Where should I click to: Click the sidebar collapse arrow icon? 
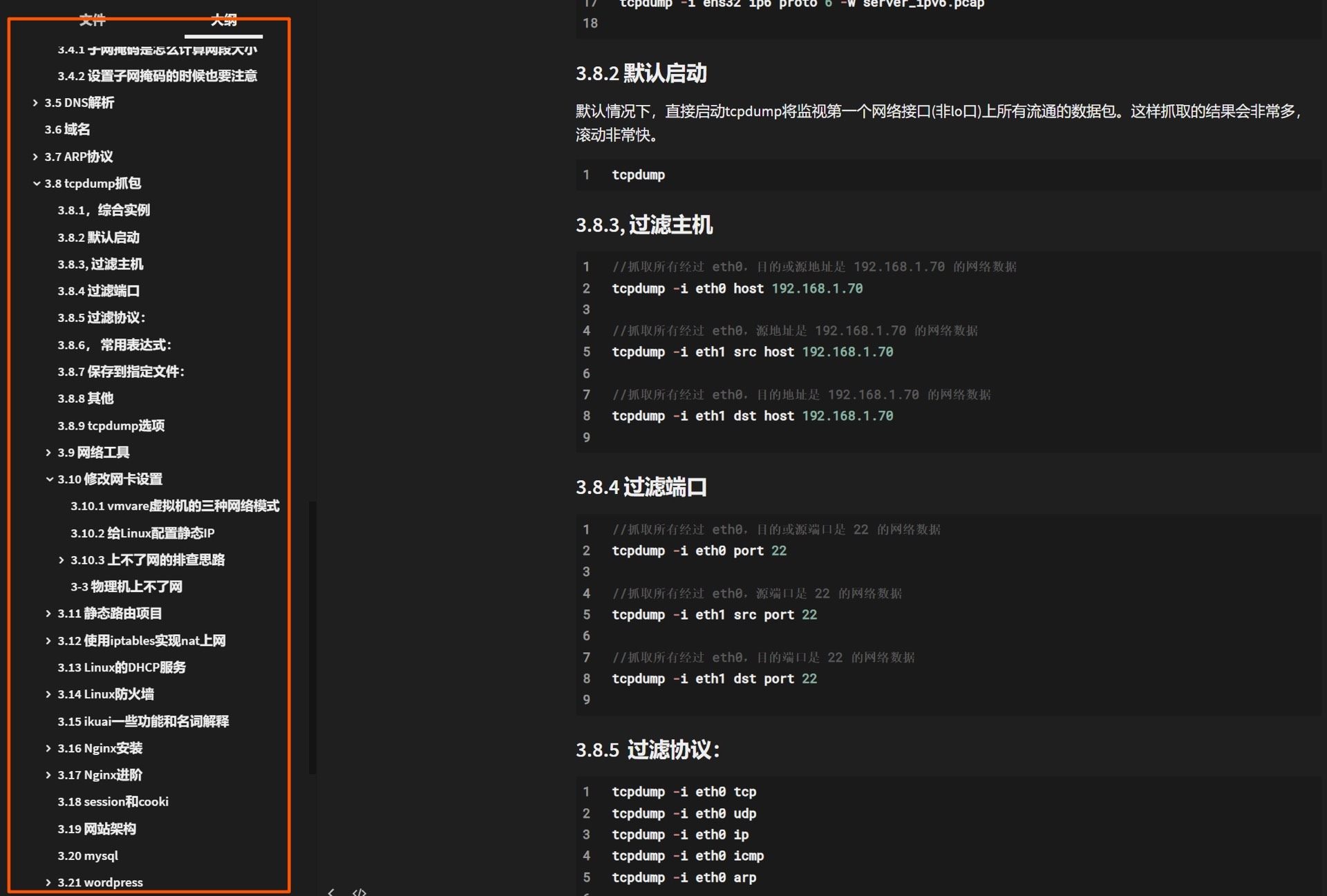click(331, 892)
